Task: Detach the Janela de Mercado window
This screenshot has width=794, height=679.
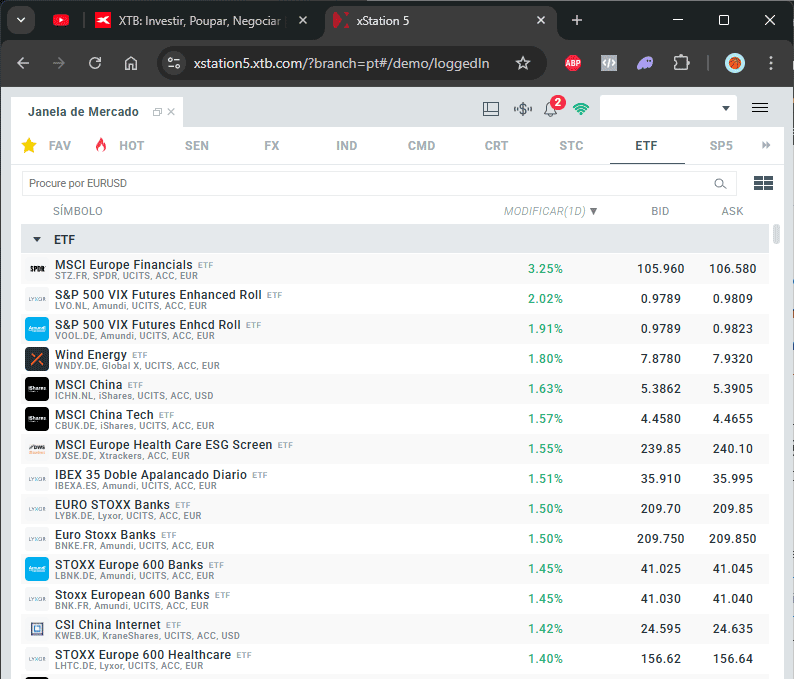Action: [157, 112]
